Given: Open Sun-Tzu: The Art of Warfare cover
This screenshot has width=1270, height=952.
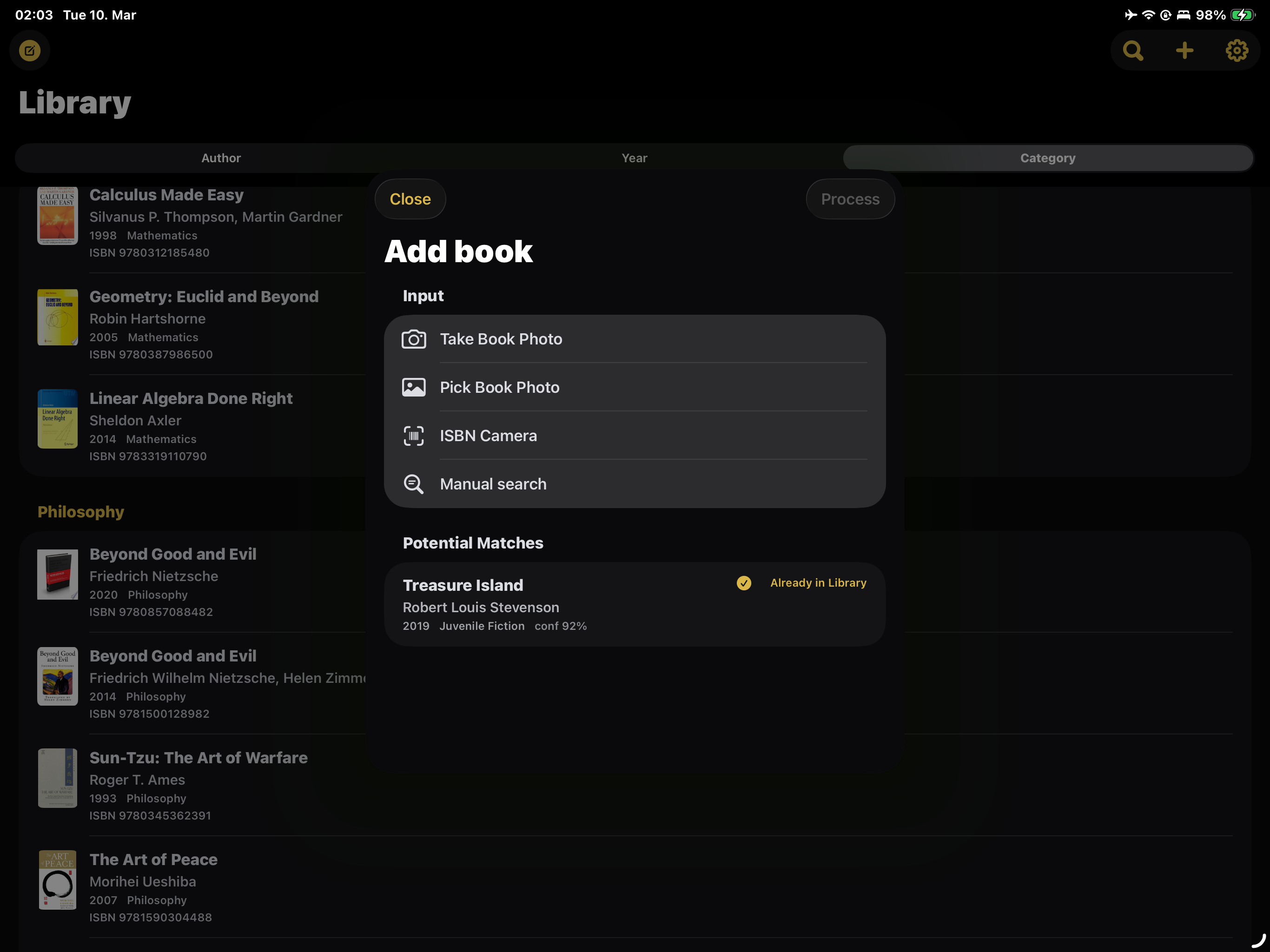Looking at the screenshot, I should pyautogui.click(x=58, y=778).
